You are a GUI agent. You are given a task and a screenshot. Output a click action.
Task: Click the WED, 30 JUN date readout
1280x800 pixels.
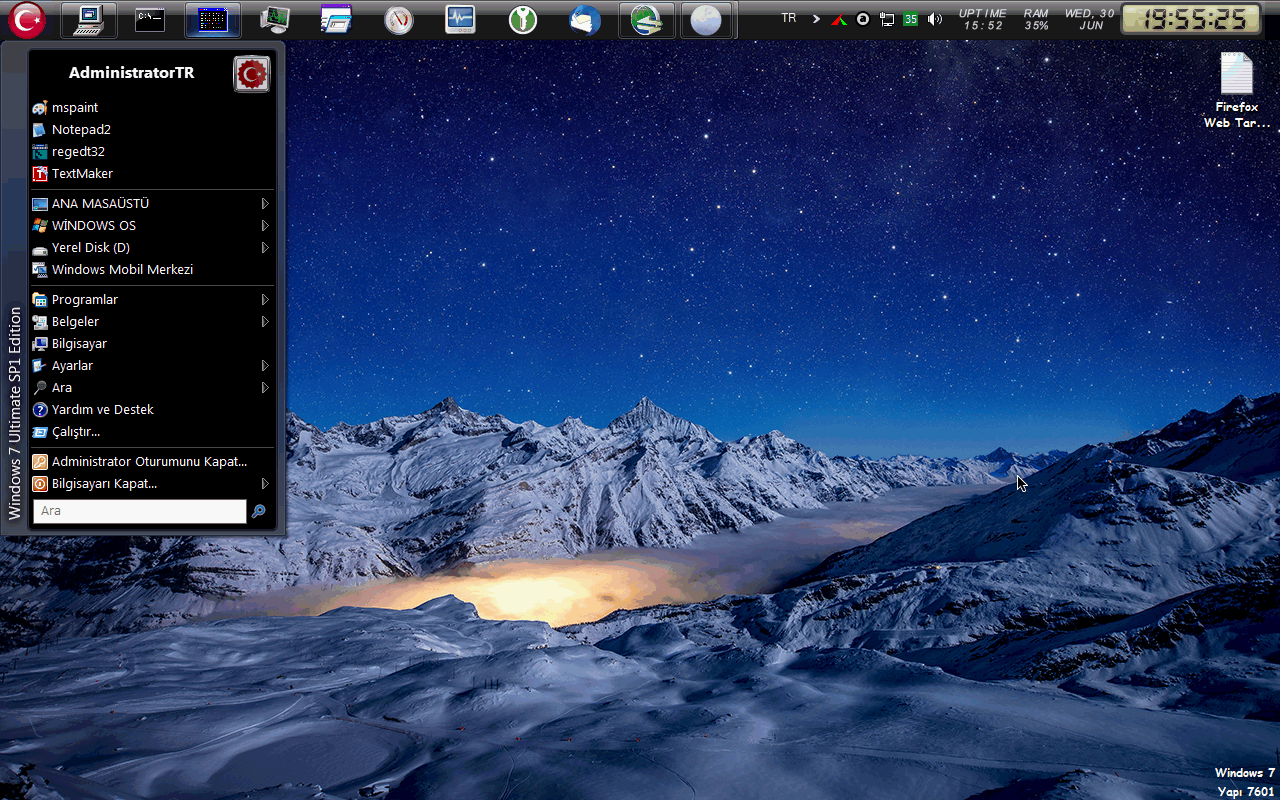pos(1089,19)
